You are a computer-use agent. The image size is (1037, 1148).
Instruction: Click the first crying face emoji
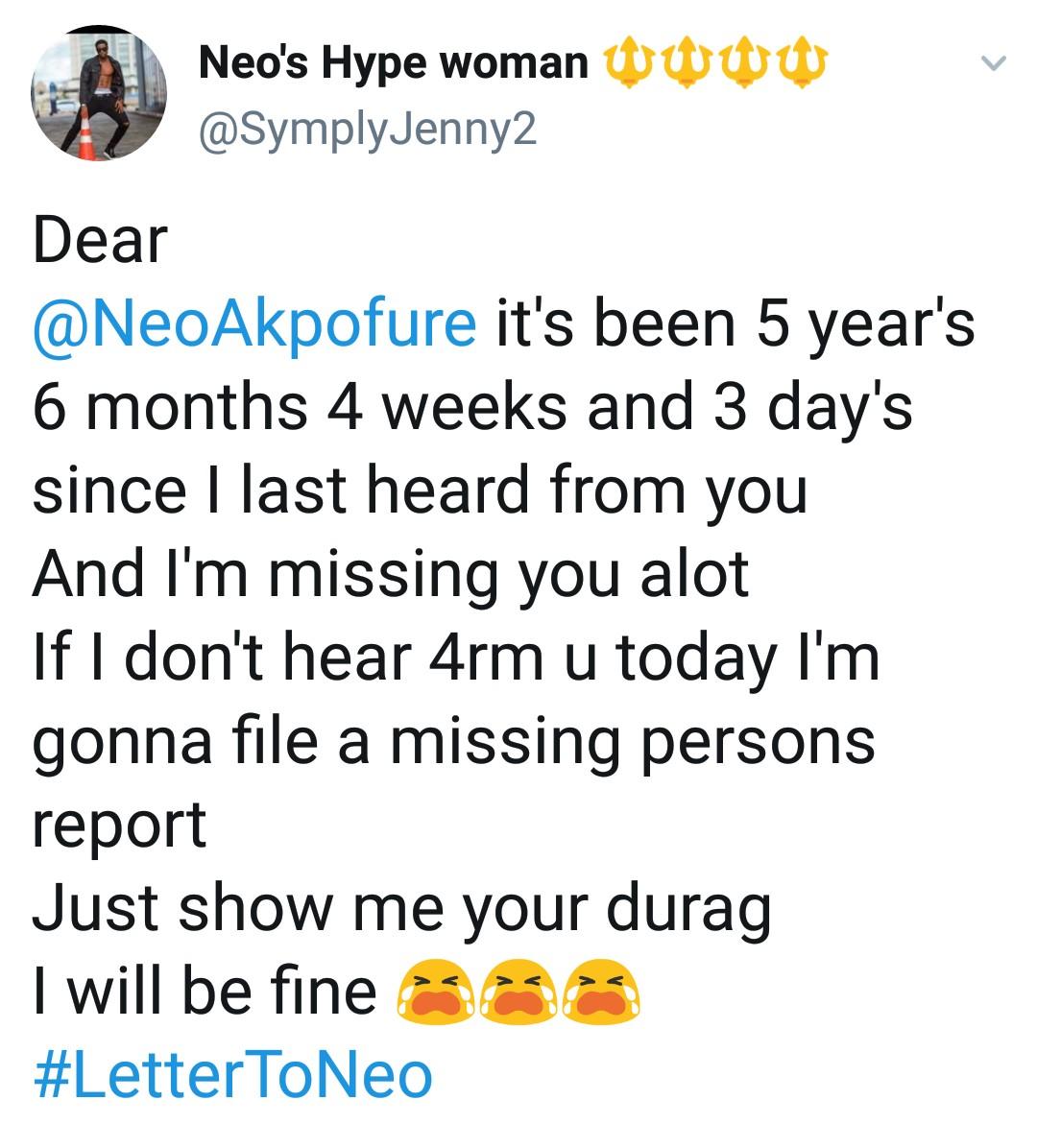(430, 993)
